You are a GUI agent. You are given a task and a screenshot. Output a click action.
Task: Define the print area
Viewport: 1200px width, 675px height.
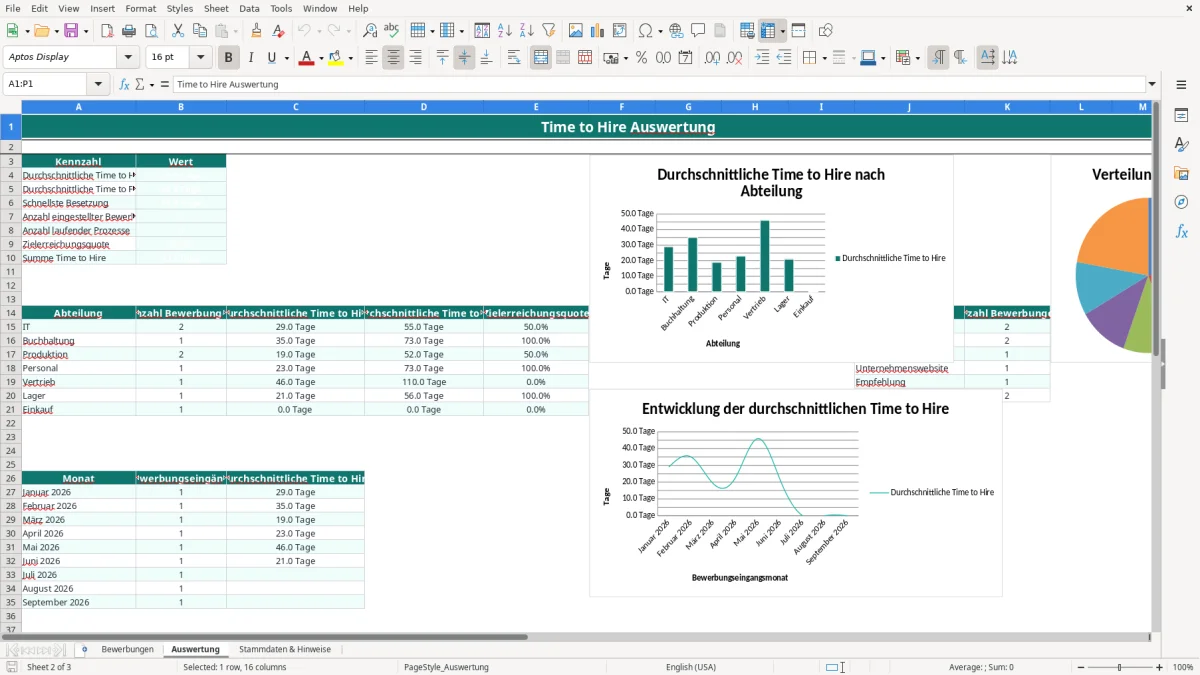(x=748, y=31)
